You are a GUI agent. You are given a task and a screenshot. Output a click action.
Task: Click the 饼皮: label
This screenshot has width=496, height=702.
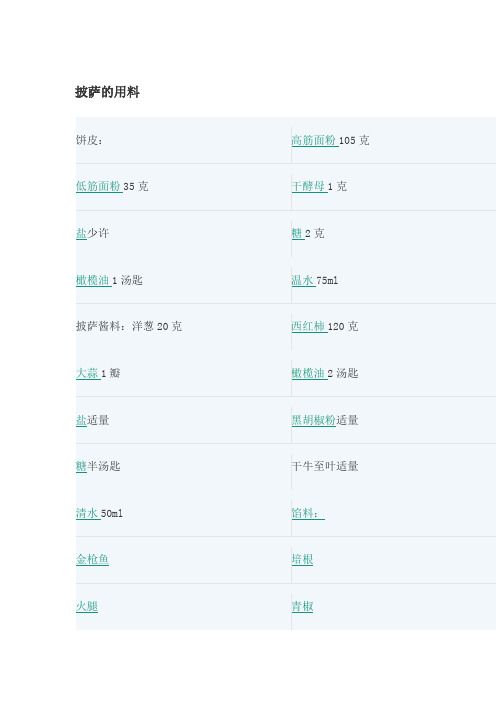[90, 140]
